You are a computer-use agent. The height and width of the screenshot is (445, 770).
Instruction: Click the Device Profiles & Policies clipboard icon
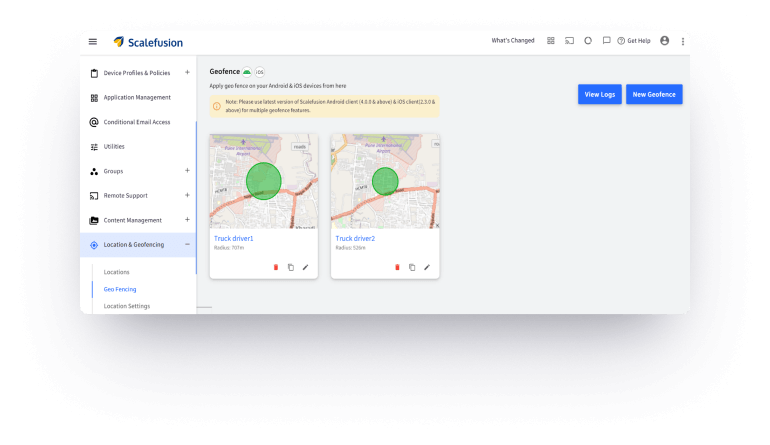coord(94,73)
